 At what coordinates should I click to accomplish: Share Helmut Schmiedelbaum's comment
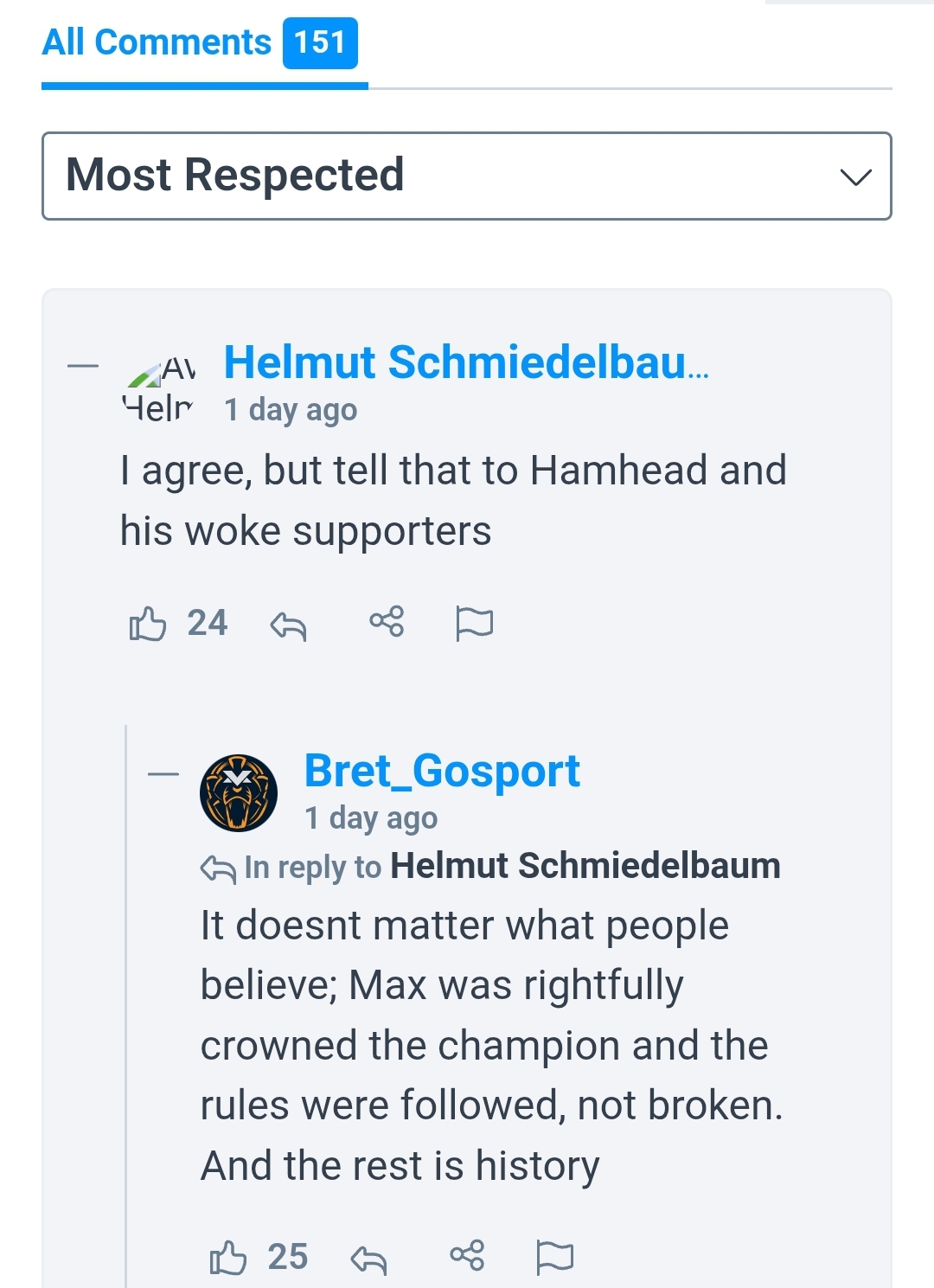(387, 621)
